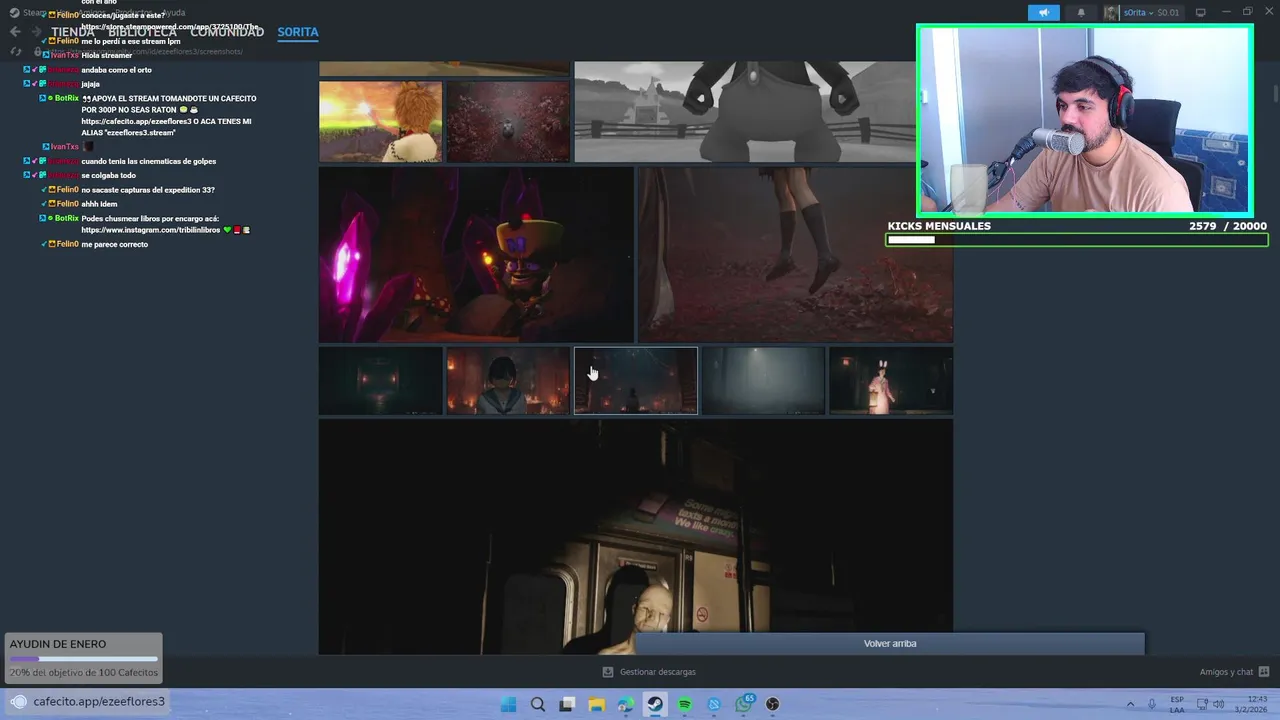1280x720 pixels.
Task: Open the SORITA profile tab
Action: (x=298, y=32)
